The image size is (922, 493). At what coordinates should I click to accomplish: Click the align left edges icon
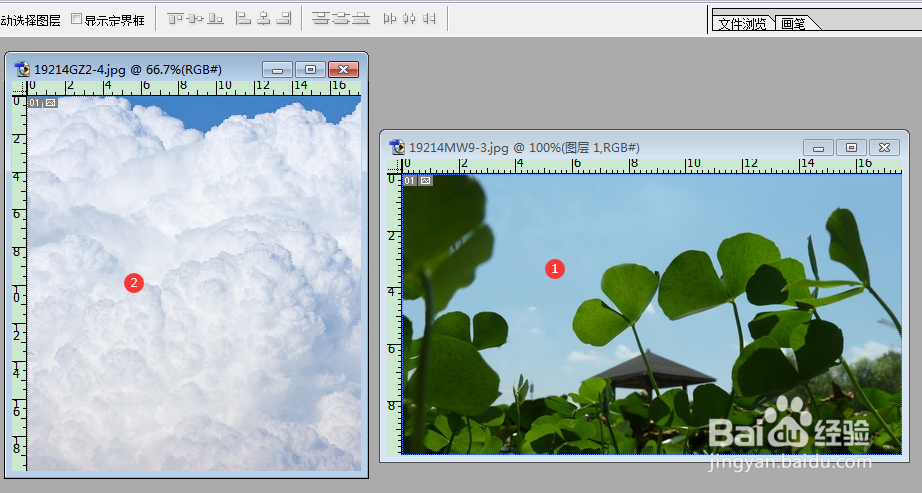243,19
